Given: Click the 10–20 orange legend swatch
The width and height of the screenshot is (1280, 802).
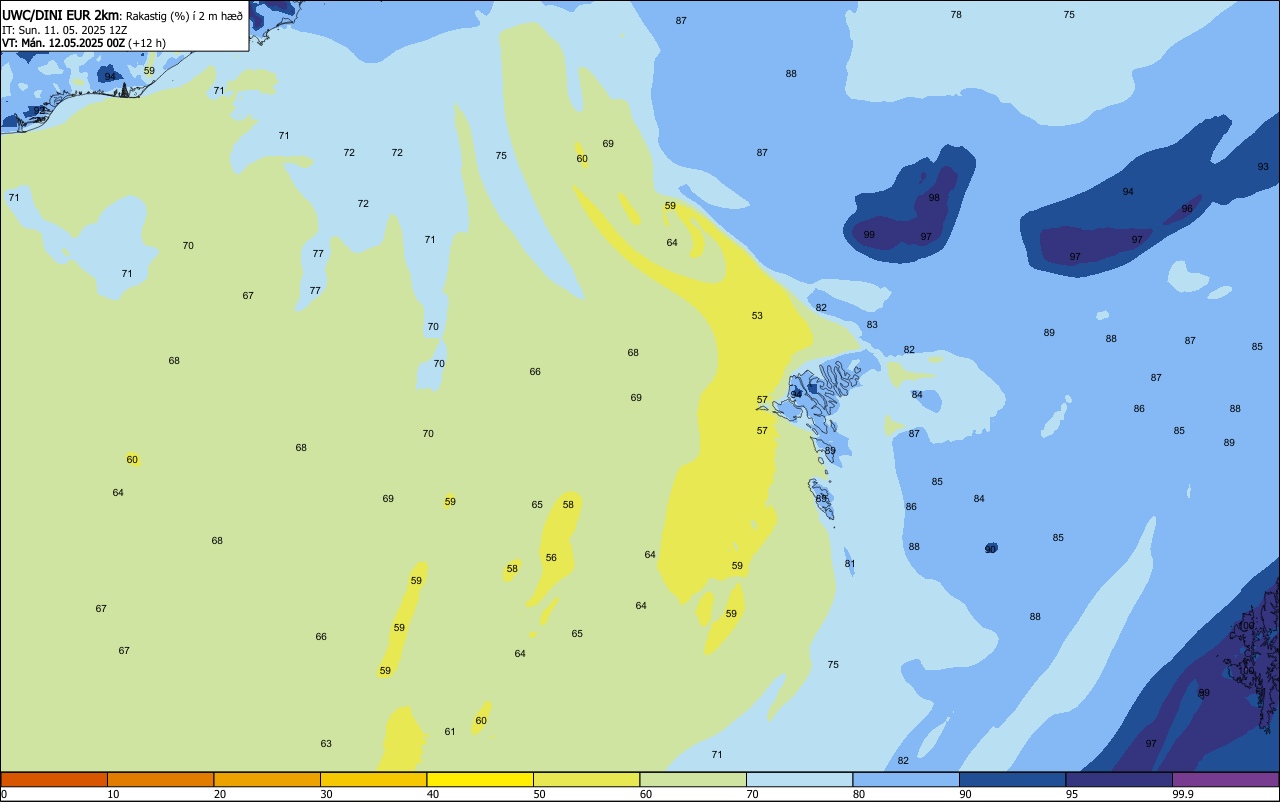Looking at the screenshot, I should [160, 779].
